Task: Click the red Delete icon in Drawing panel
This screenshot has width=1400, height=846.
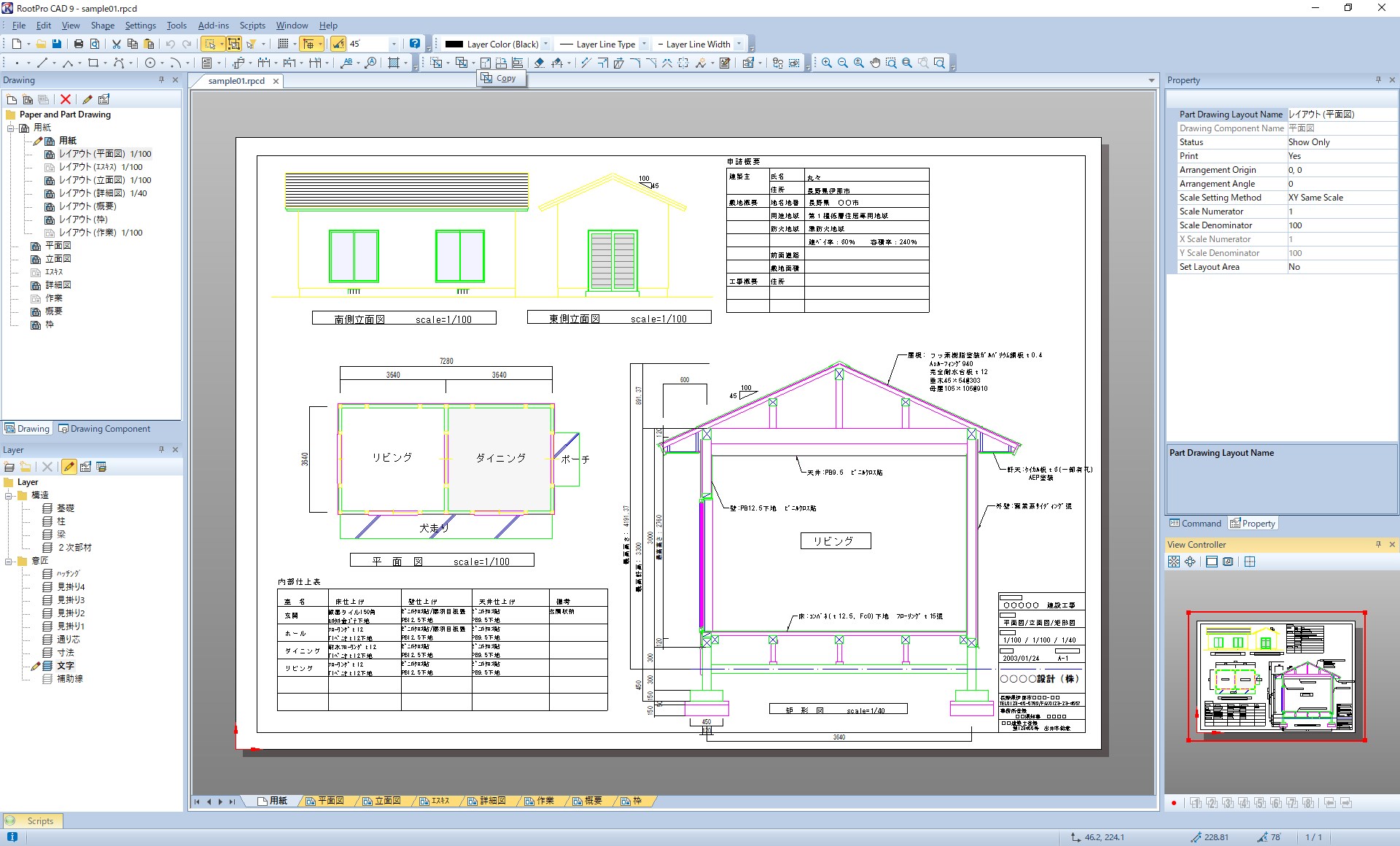Action: (x=66, y=99)
